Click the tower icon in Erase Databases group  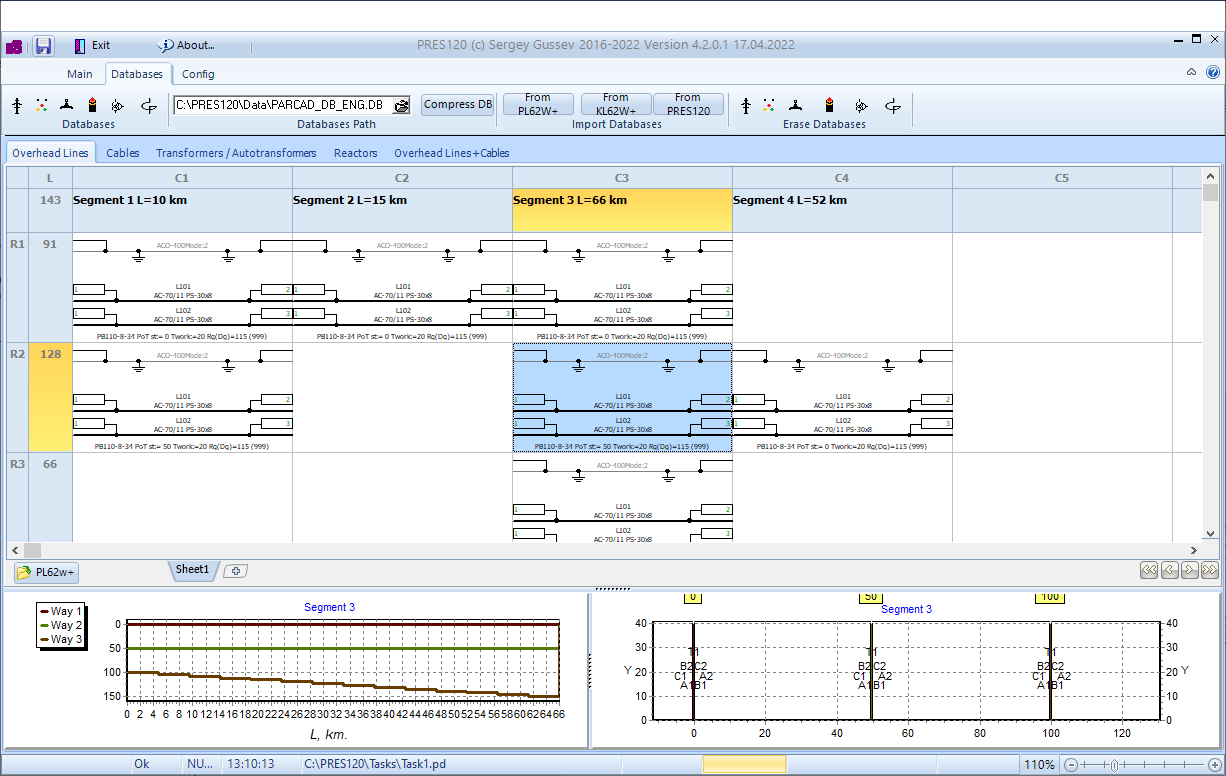[x=745, y=105]
